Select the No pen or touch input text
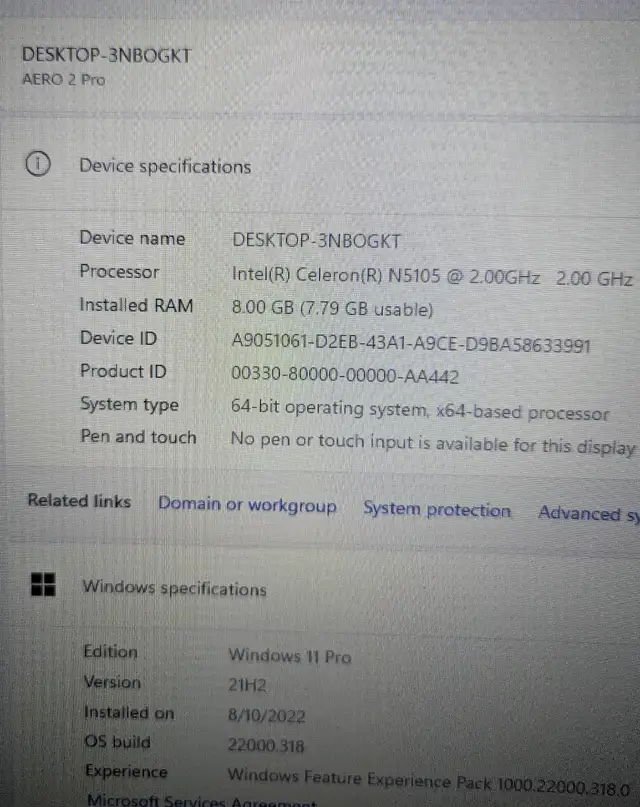Image resolution: width=640 pixels, height=807 pixels. click(433, 444)
